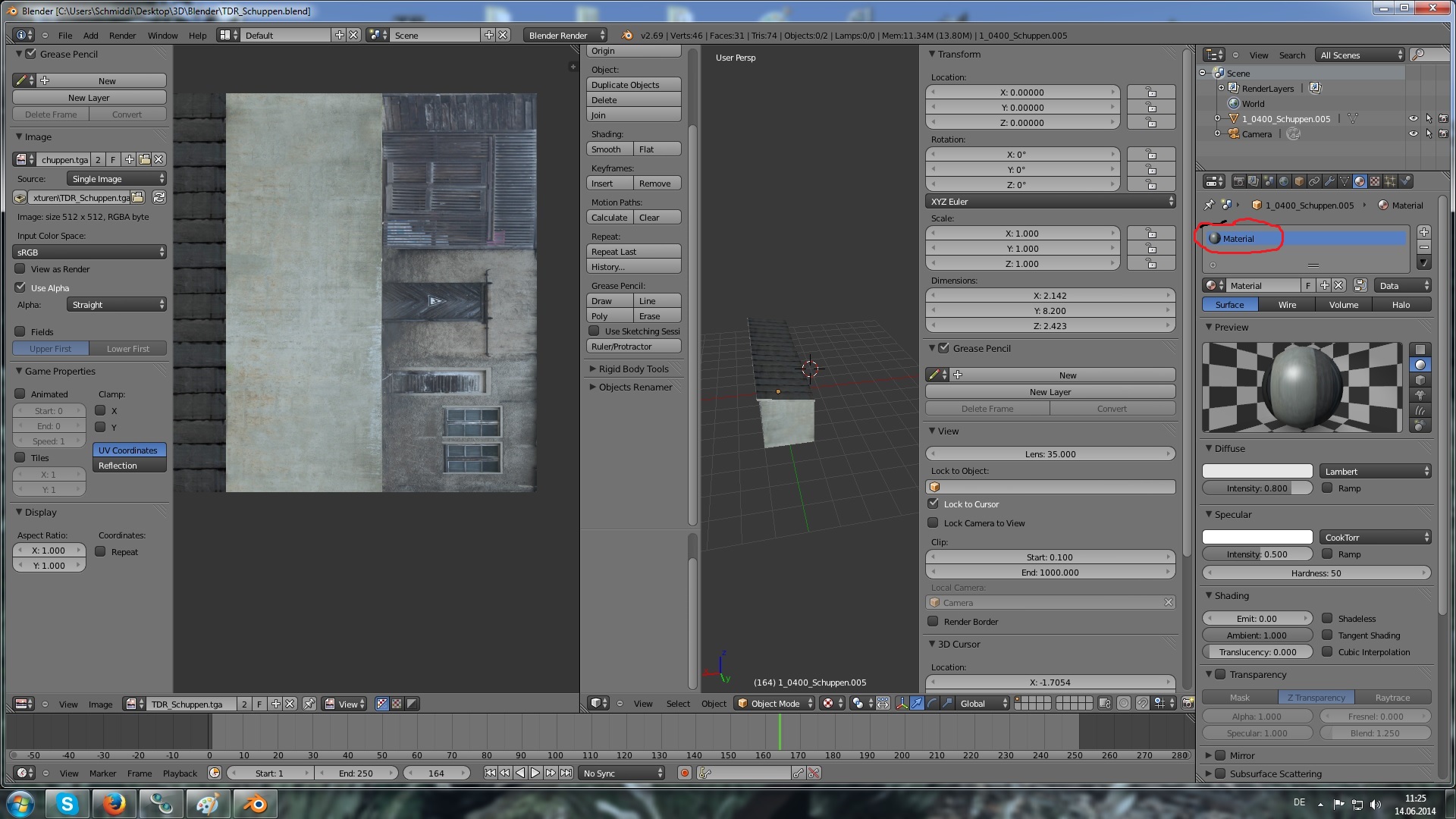Click the Diffuse color swatch
1456x819 pixels.
point(1257,471)
